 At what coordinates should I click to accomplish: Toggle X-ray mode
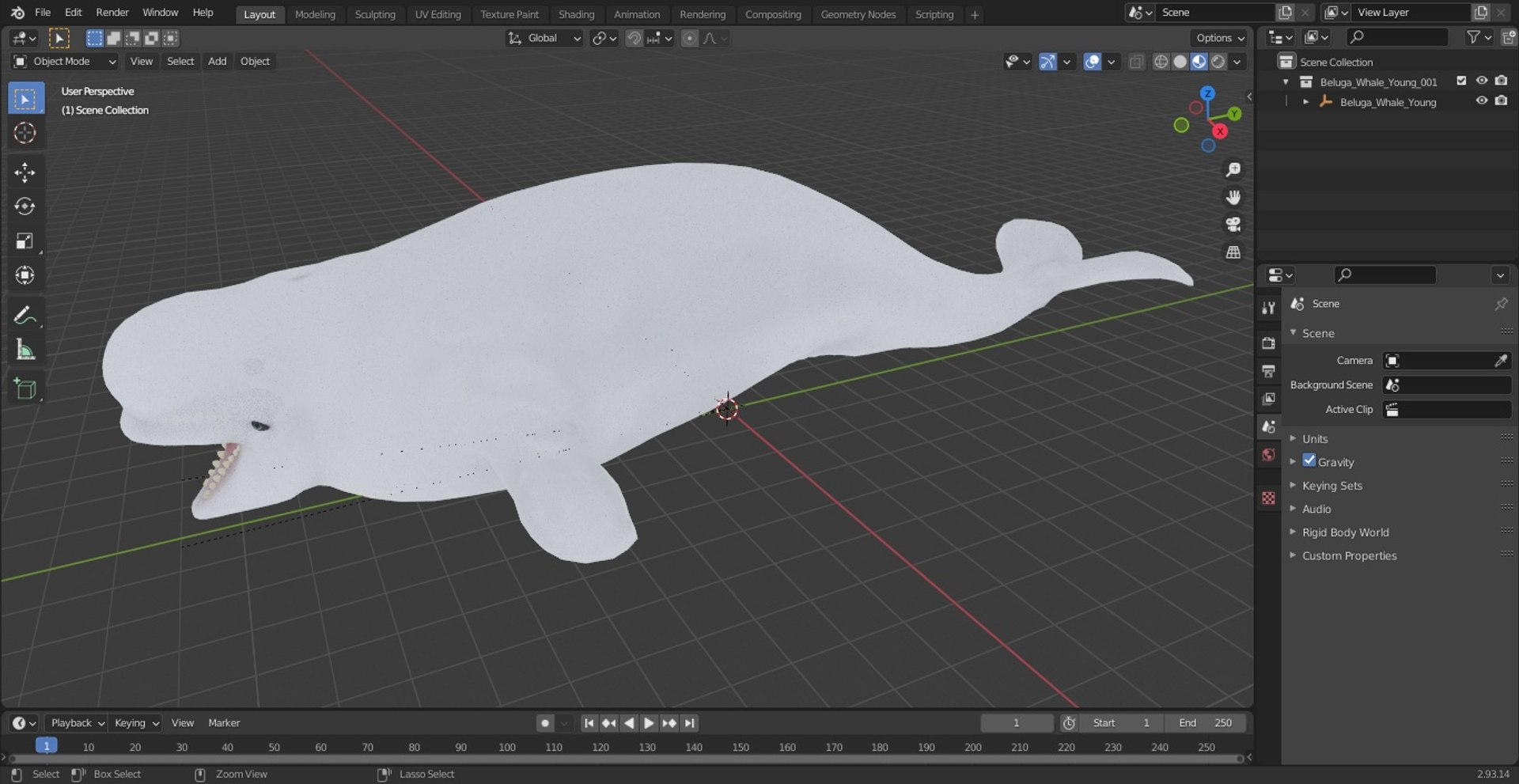pyautogui.click(x=1136, y=62)
